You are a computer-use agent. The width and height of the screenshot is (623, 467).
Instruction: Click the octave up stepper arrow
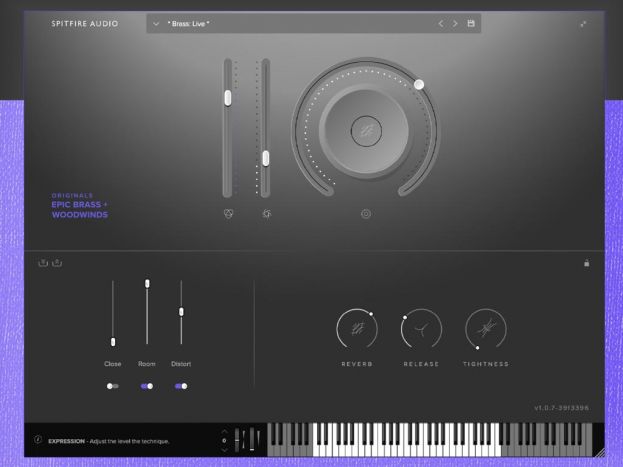pyautogui.click(x=224, y=434)
